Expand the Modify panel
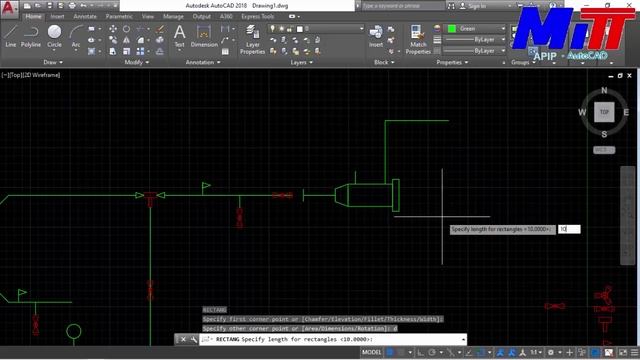Screen dimensions: 640x360 (137, 62)
